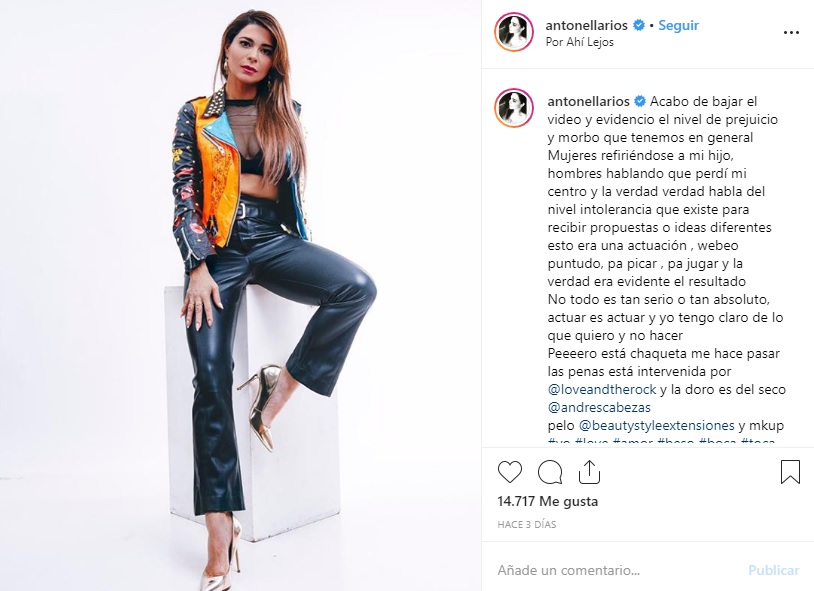This screenshot has width=814, height=591.
Task: Click the Publicar button
Action: point(774,570)
